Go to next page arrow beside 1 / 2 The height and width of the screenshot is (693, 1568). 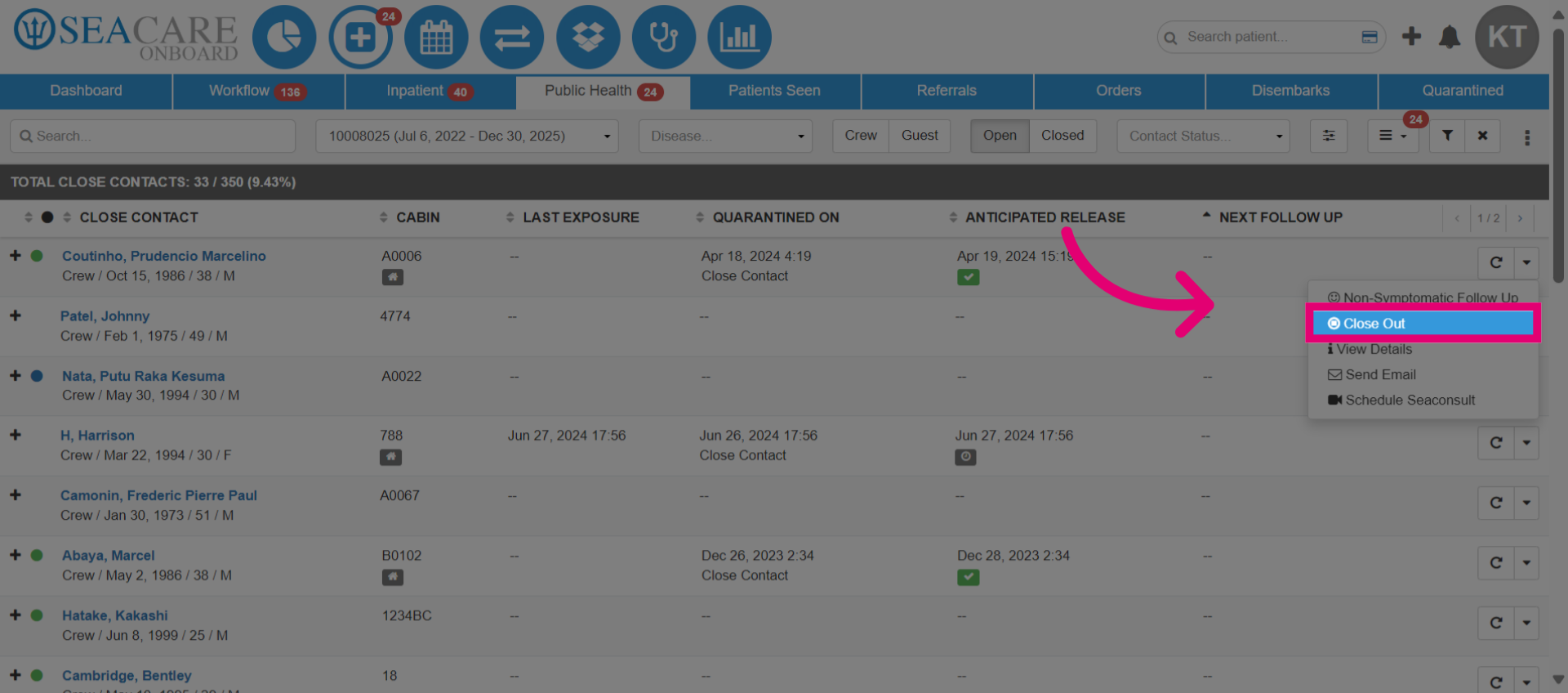(x=1520, y=218)
